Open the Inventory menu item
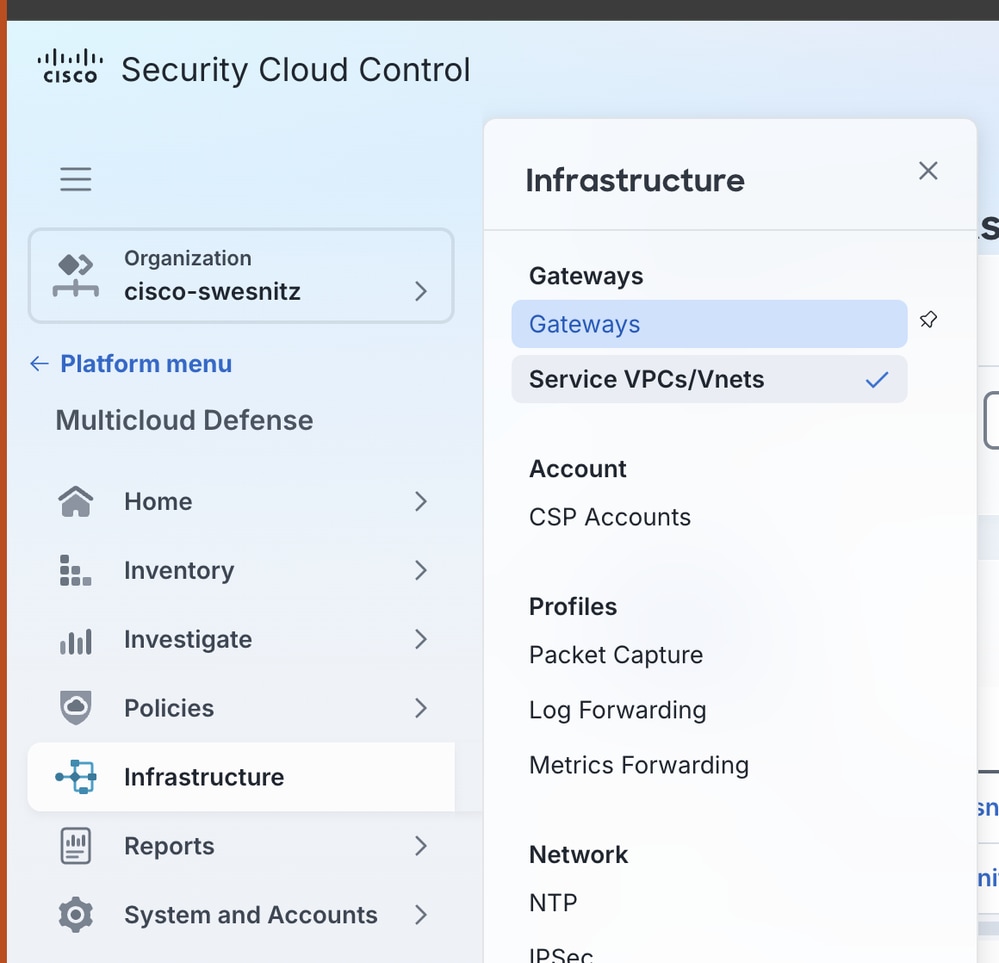The image size is (999, 963). click(241, 570)
